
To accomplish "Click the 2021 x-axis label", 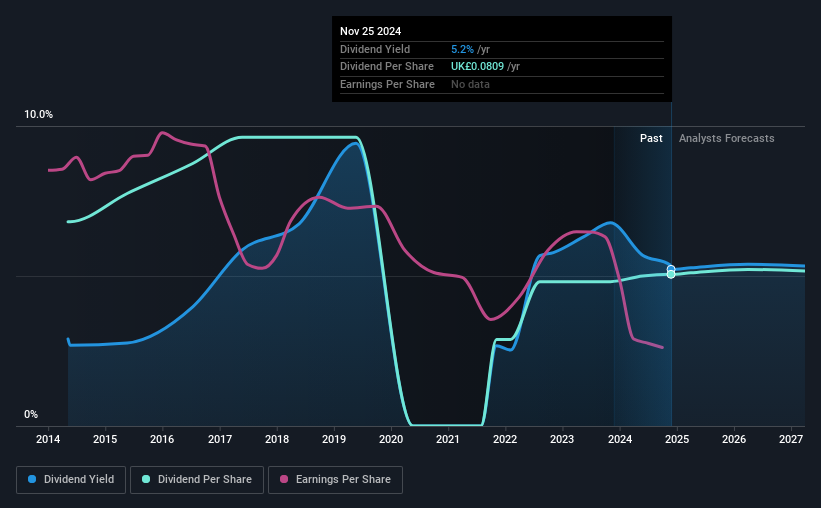I will click(448, 439).
